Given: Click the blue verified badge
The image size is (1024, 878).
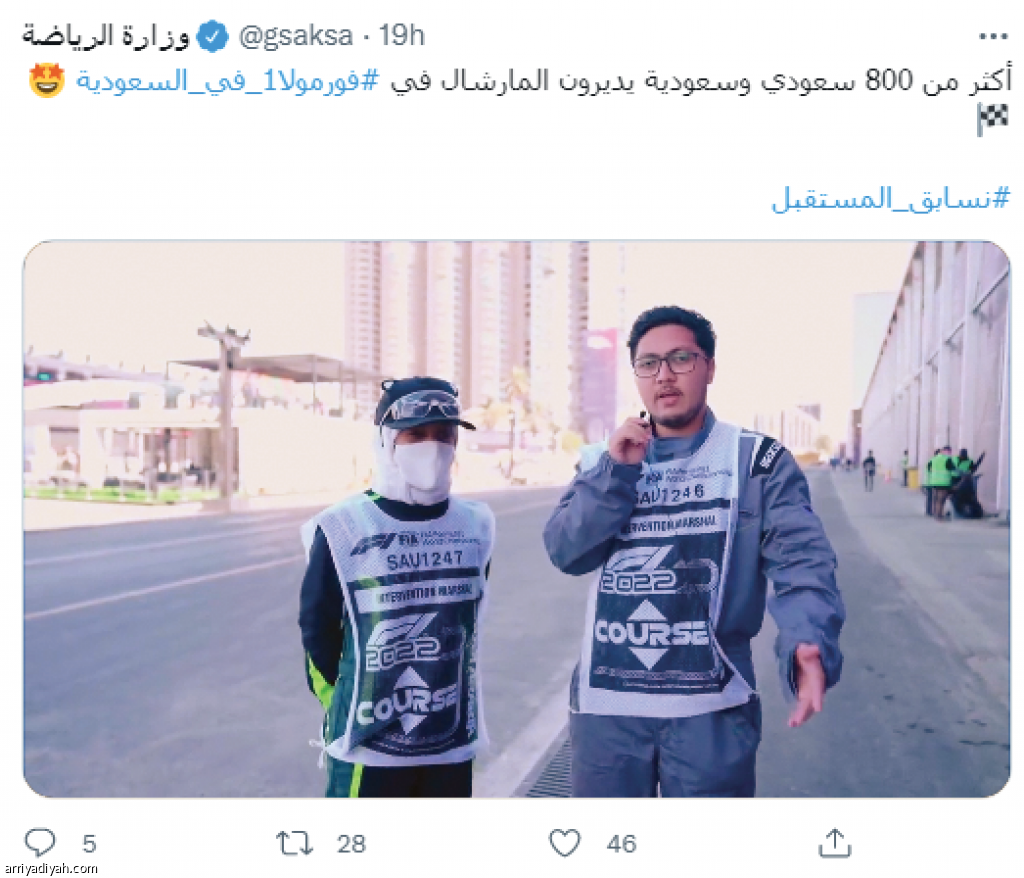Looking at the screenshot, I should click(x=212, y=37).
